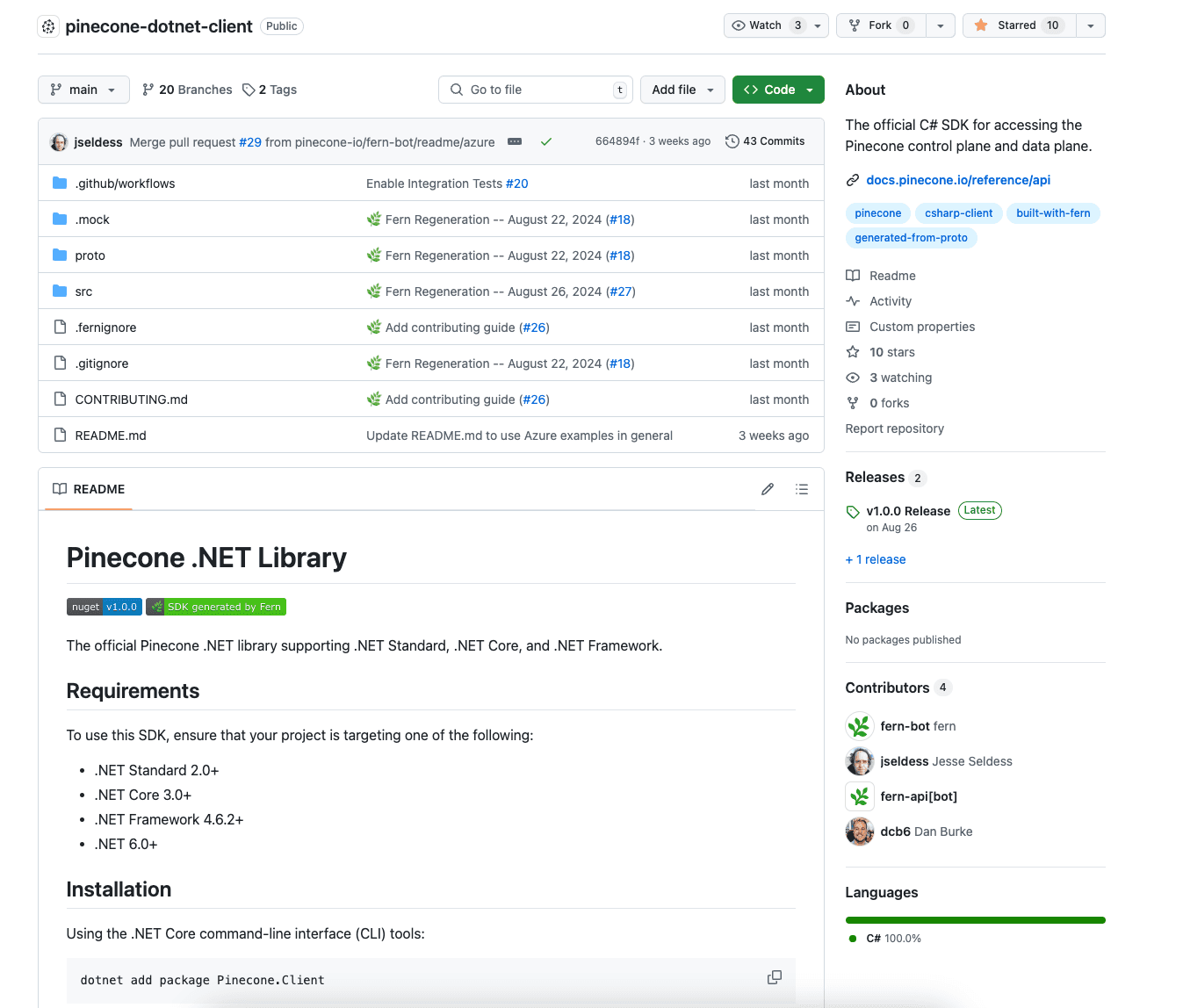Expand the Add file dropdown

coord(683,90)
